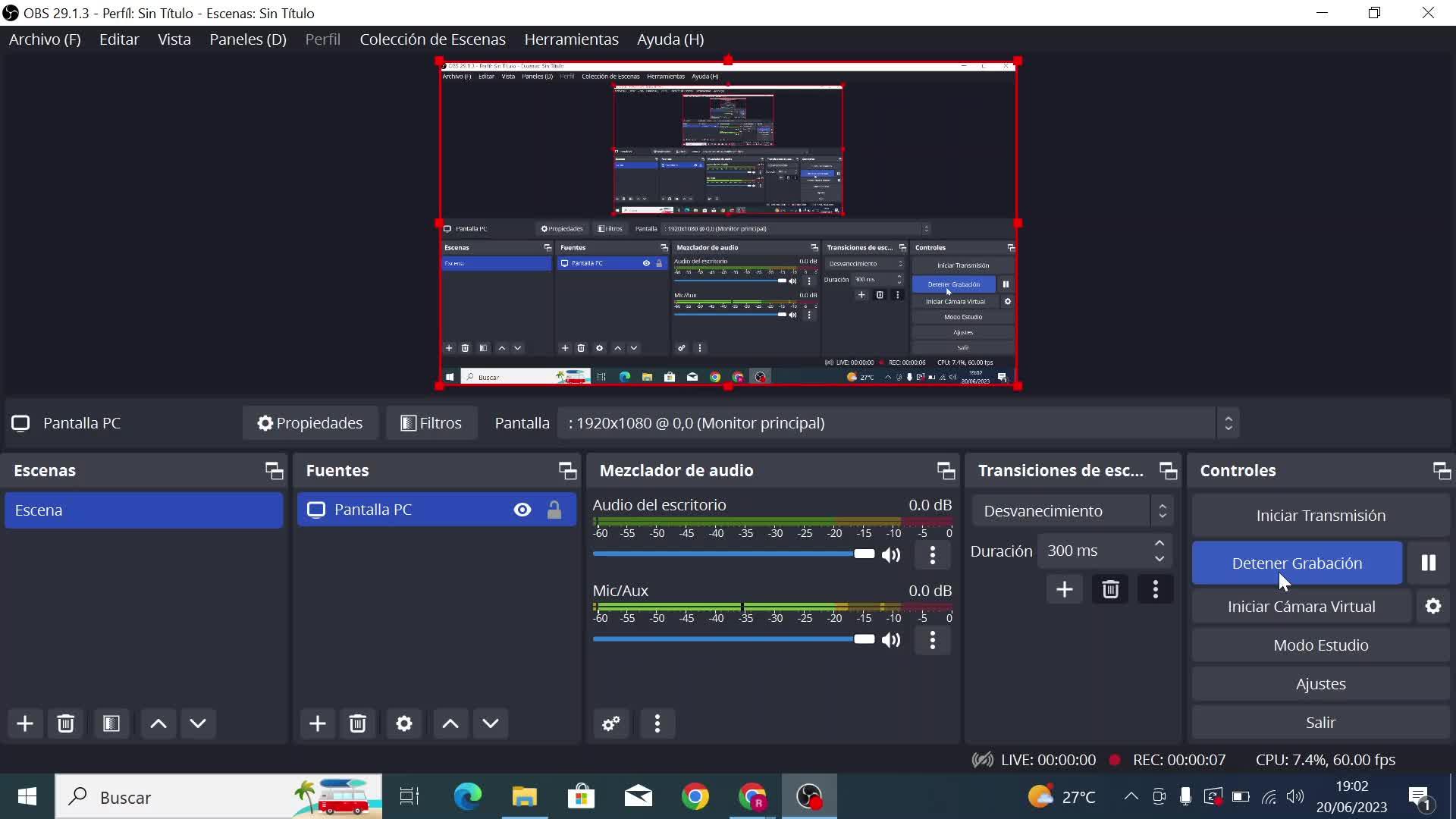1456x819 pixels.
Task: Increase transition duration with up arrow
Action: tap(1159, 544)
